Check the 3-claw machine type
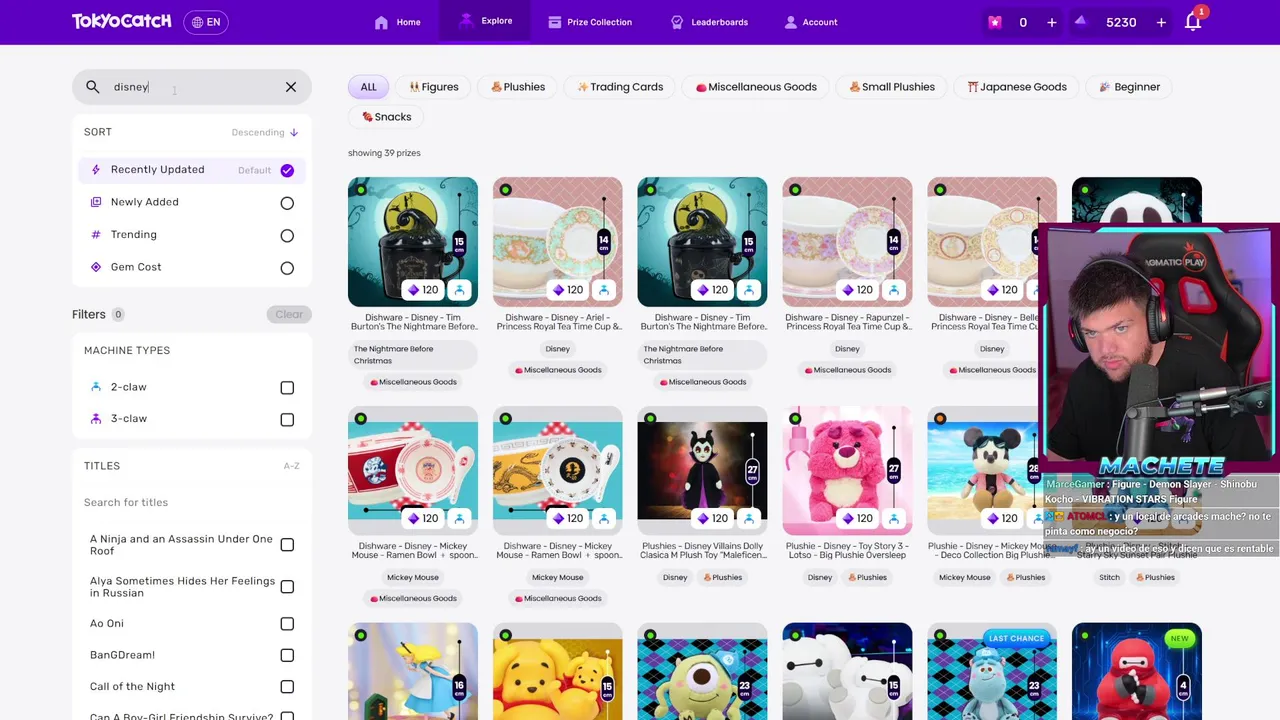This screenshot has height=720, width=1280. pyautogui.click(x=287, y=419)
